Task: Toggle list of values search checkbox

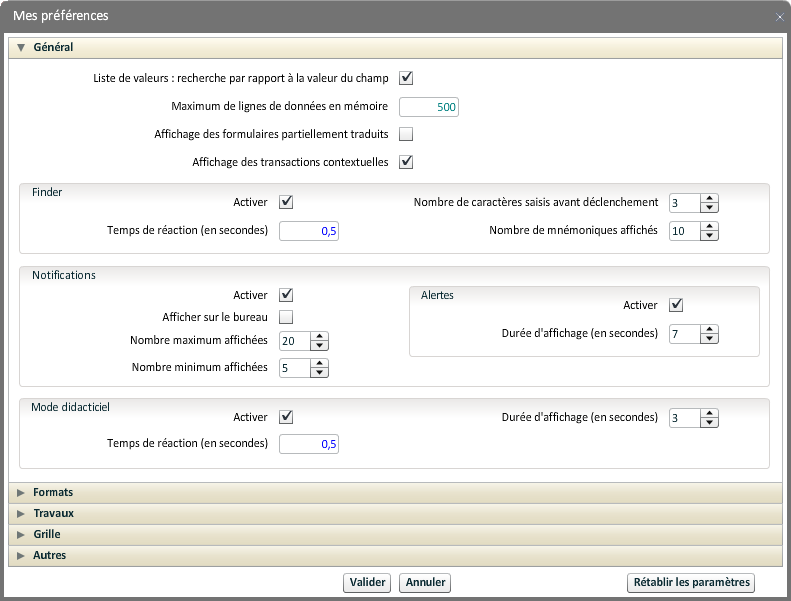Action: point(406,78)
